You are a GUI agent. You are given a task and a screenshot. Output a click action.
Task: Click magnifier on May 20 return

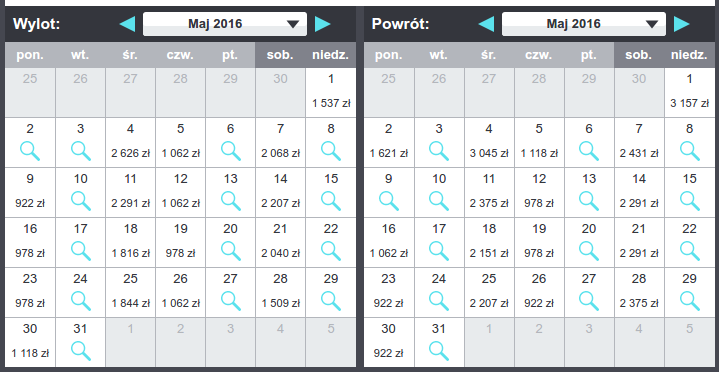click(589, 251)
